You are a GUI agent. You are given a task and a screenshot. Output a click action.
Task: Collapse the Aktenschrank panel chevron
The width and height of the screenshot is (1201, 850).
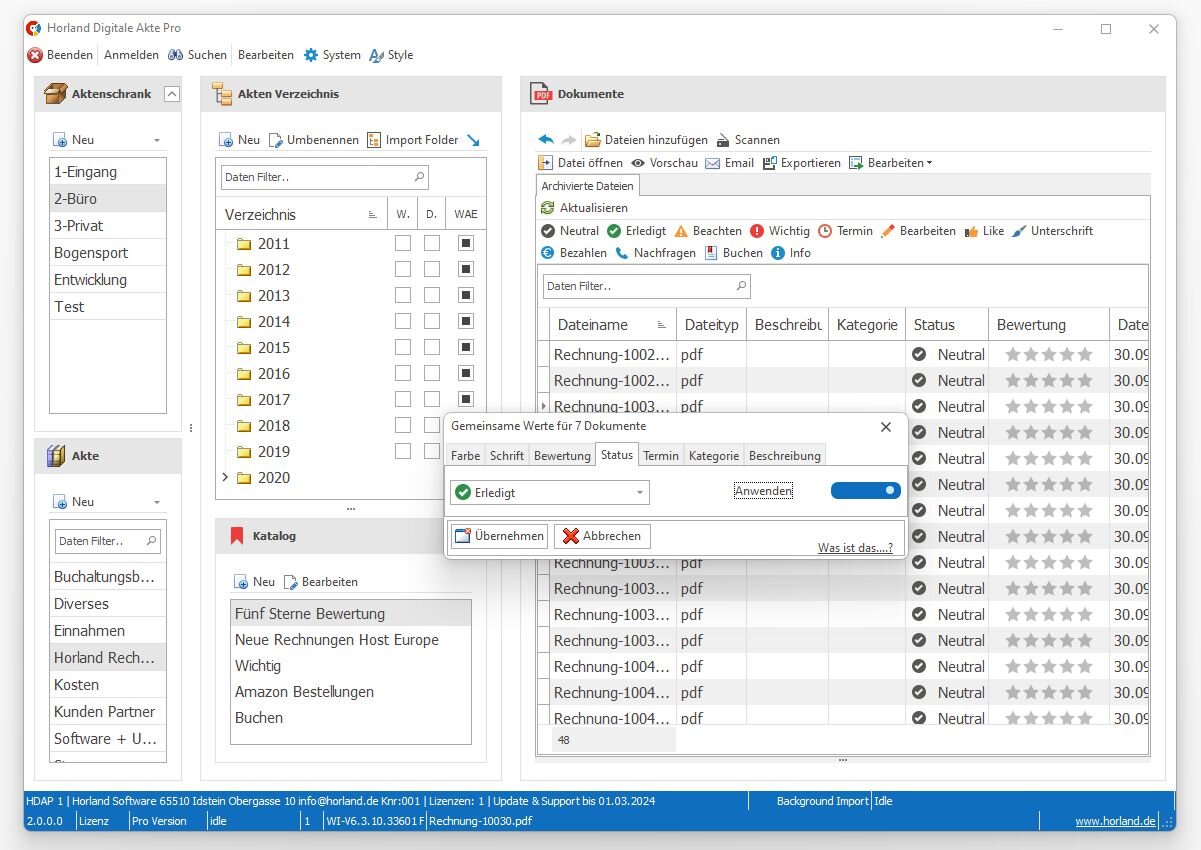171,94
